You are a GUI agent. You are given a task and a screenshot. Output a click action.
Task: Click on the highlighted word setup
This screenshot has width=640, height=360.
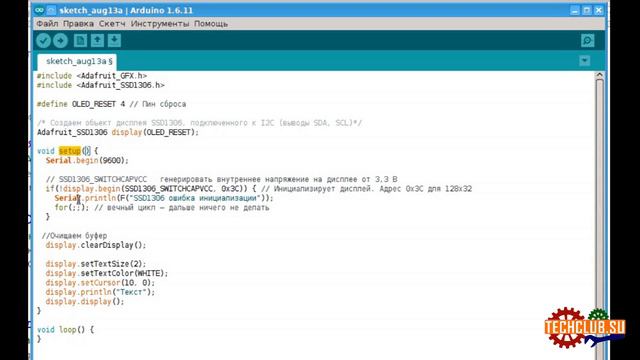click(x=70, y=151)
